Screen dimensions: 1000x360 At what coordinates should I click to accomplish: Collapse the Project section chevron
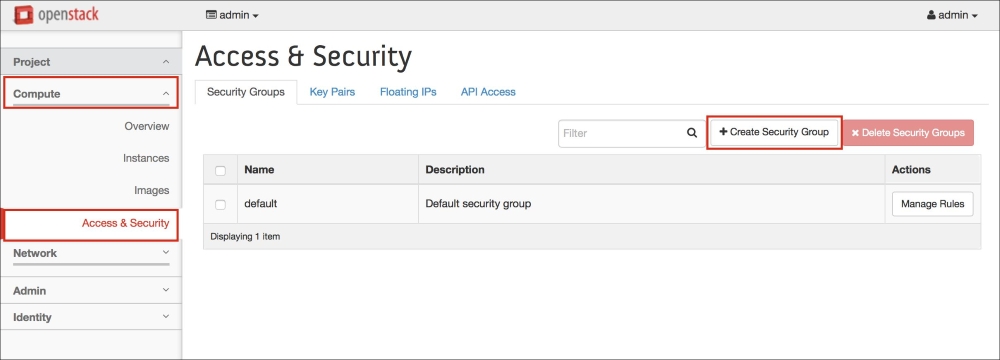click(x=166, y=62)
